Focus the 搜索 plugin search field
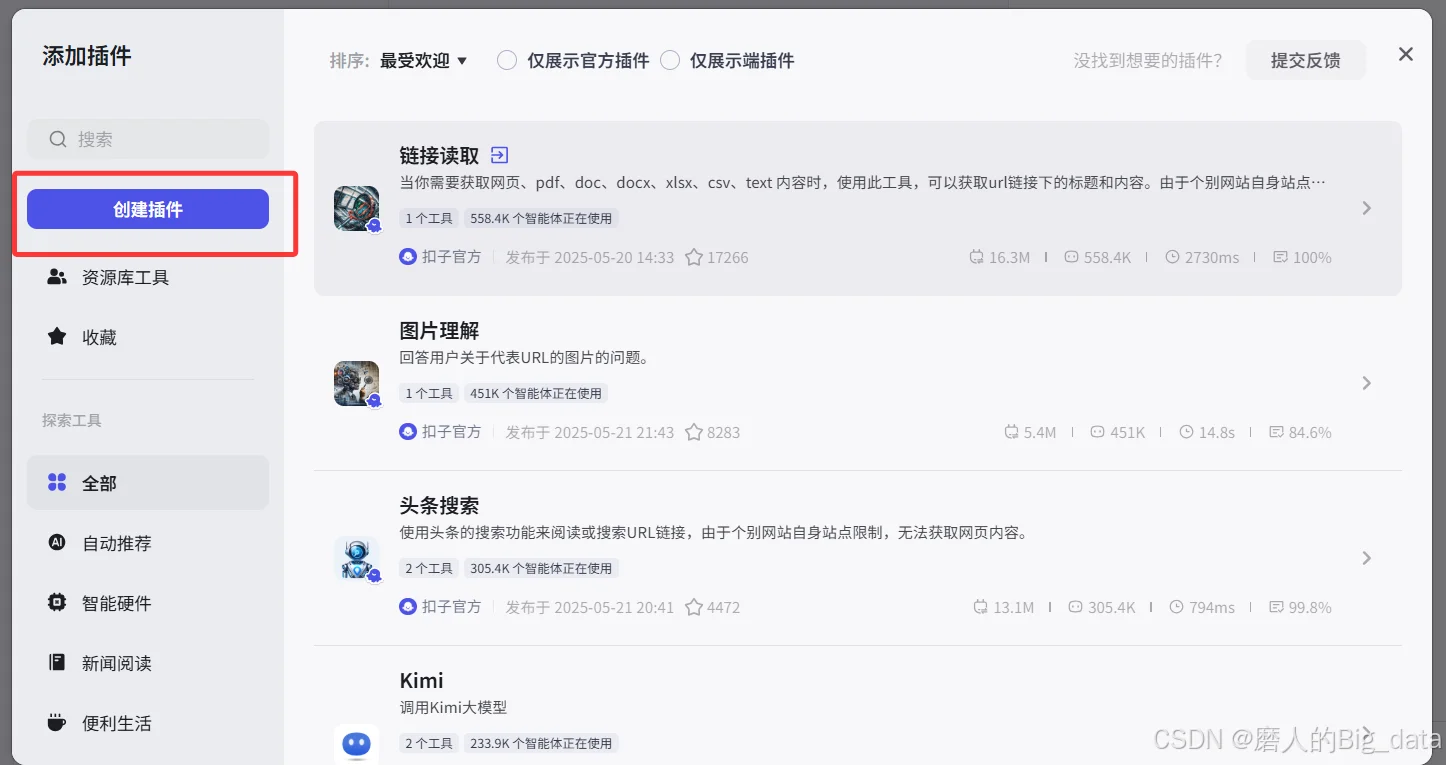Image resolution: width=1446 pixels, height=765 pixels. pos(148,139)
